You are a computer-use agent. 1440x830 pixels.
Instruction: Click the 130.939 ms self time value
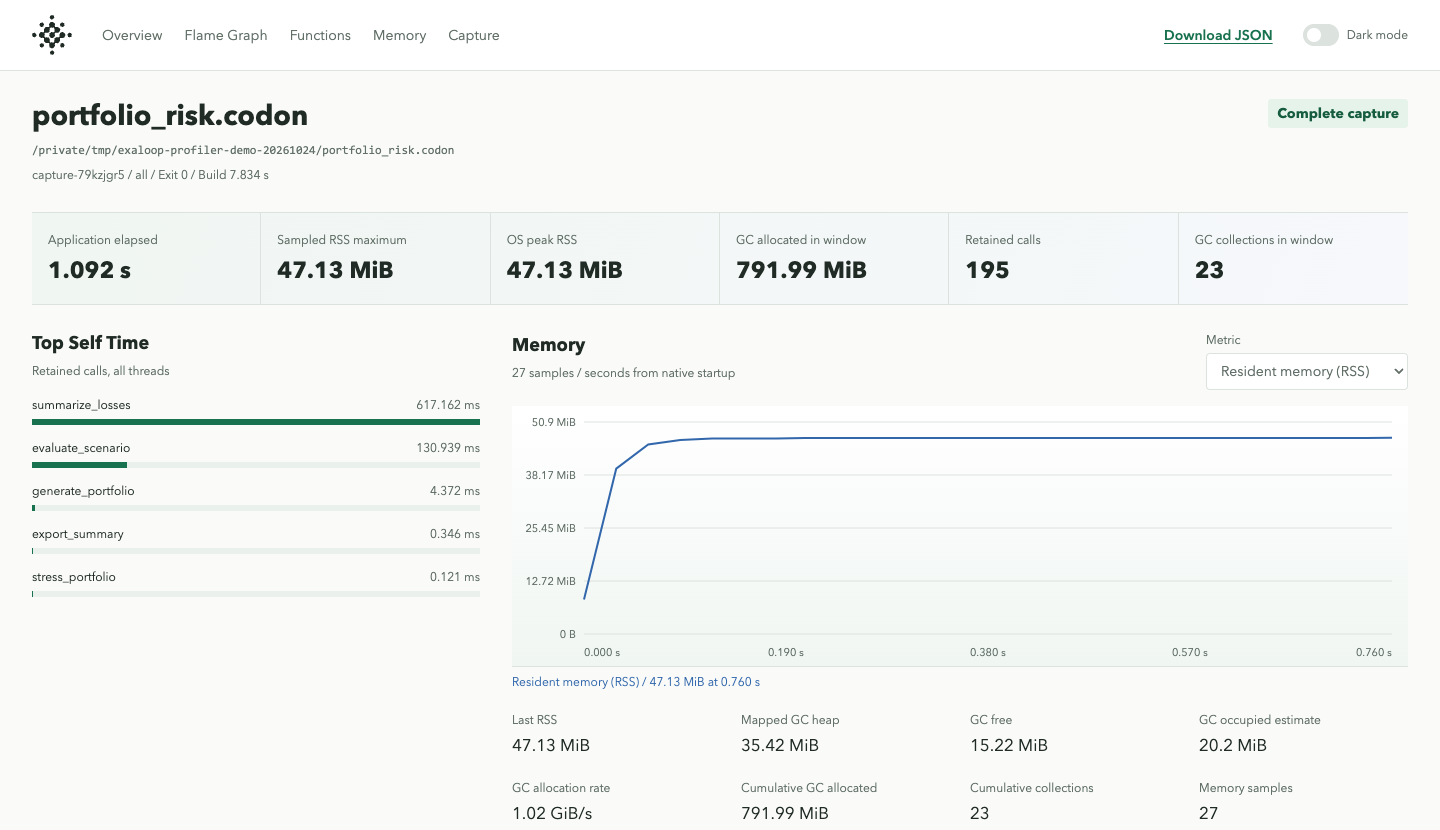pyautogui.click(x=448, y=448)
